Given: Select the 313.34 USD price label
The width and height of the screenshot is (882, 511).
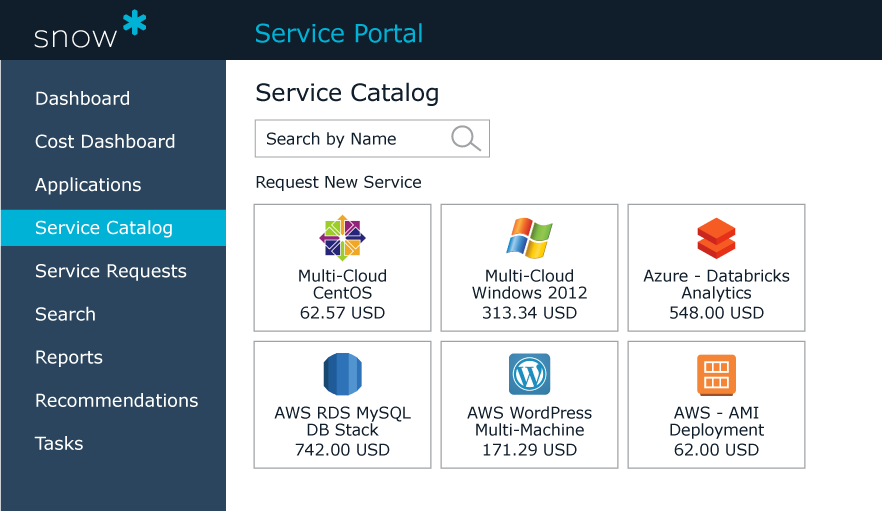Looking at the screenshot, I should click(529, 313).
